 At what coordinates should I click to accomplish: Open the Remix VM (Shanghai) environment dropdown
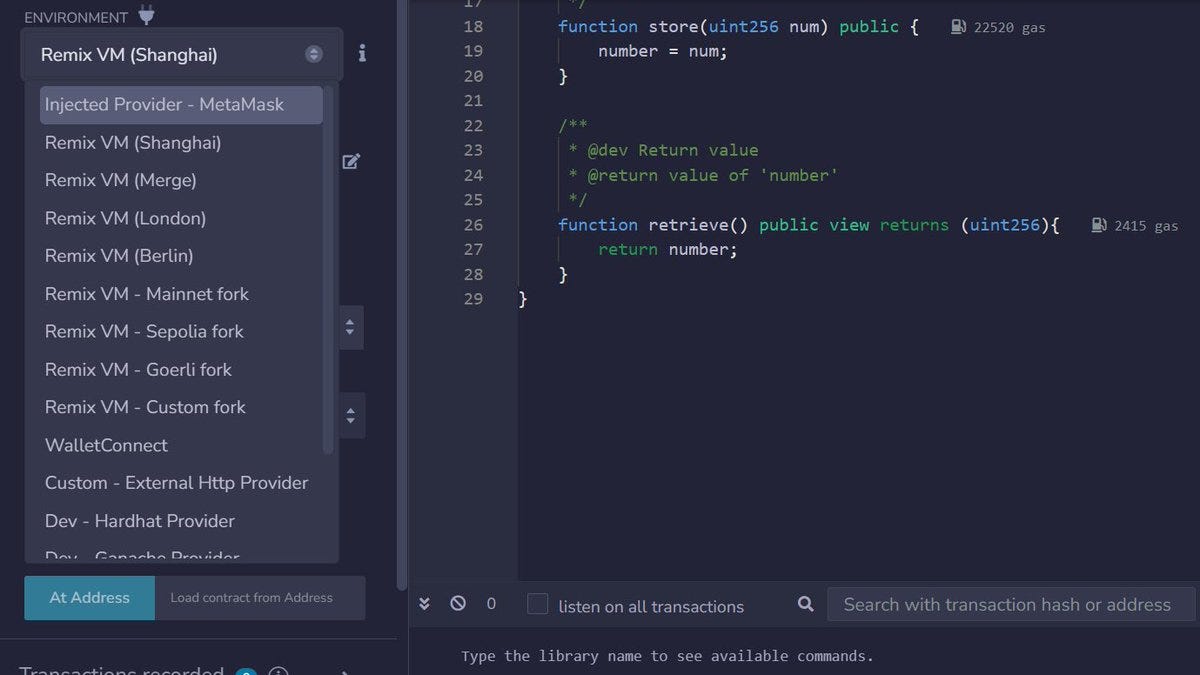click(x=181, y=54)
